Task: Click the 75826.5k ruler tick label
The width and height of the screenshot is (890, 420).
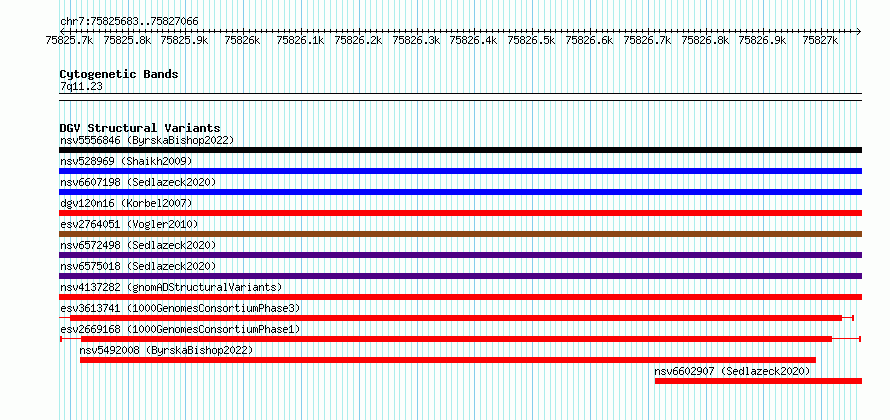Action: point(531,40)
